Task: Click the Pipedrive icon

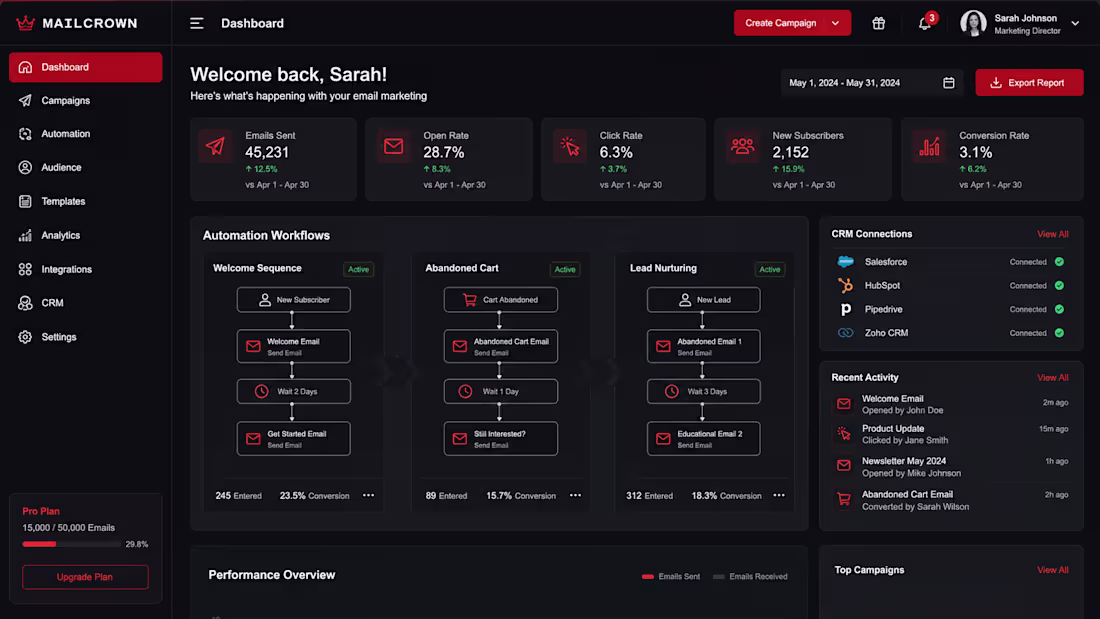Action: 845,310
